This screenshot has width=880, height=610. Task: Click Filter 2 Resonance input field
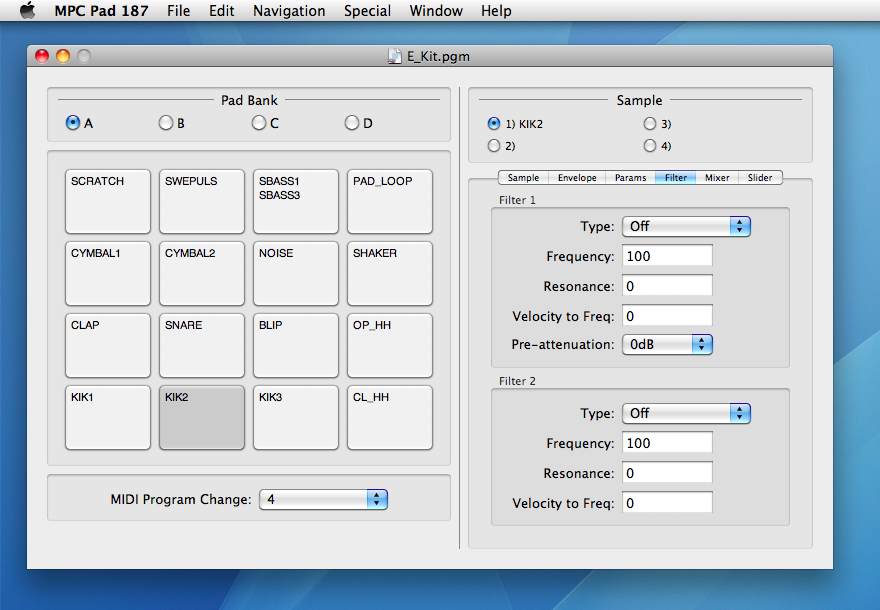click(x=667, y=473)
